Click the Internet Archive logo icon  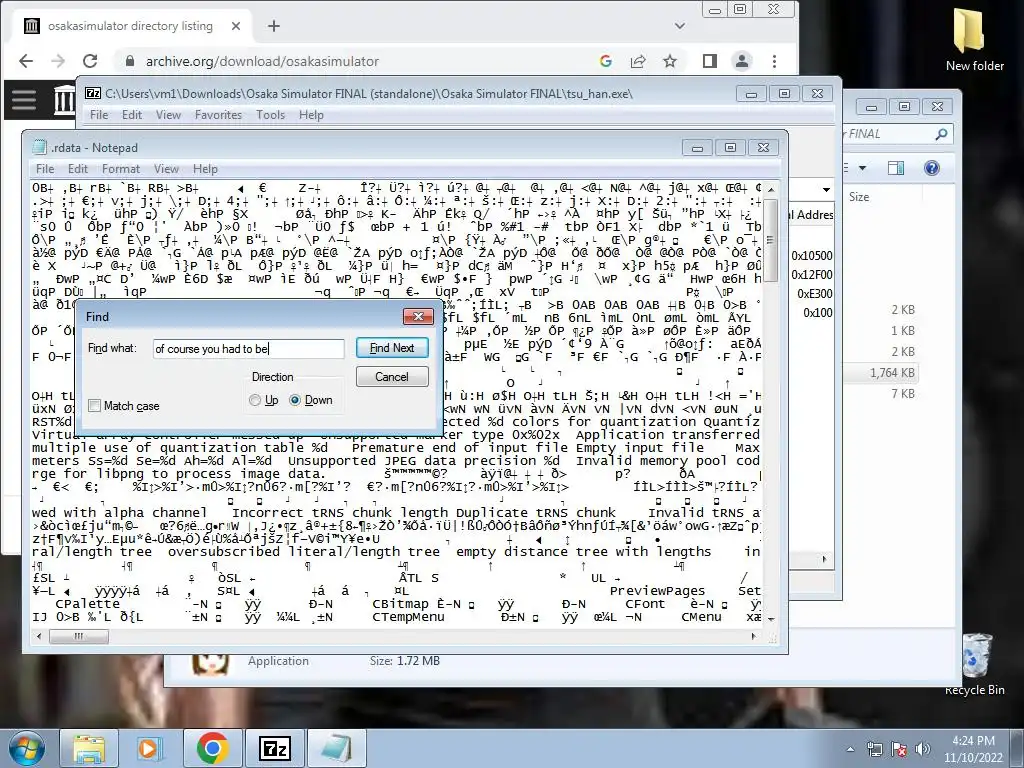tap(64, 100)
